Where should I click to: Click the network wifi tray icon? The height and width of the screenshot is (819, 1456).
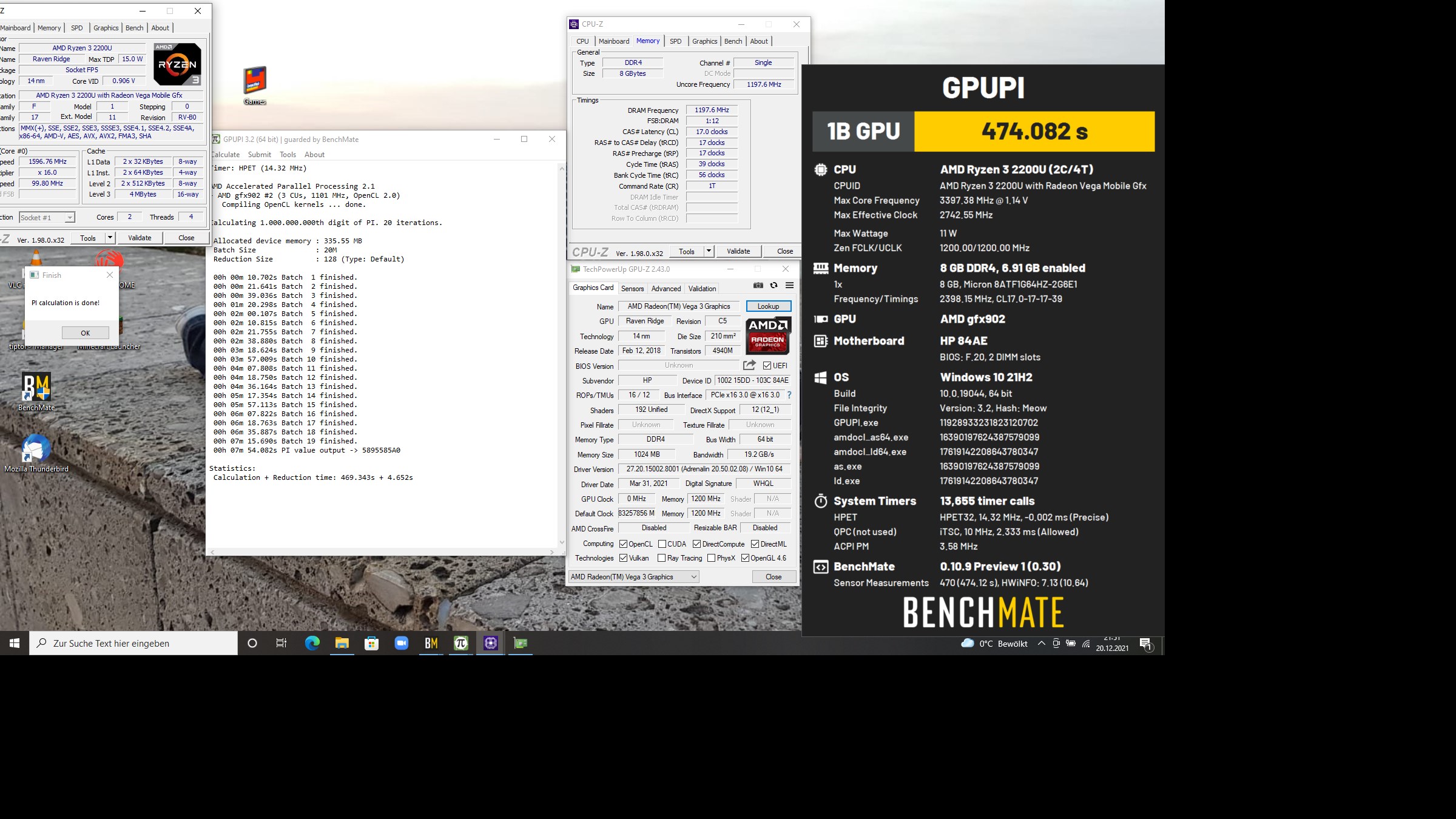pyautogui.click(x=1085, y=643)
